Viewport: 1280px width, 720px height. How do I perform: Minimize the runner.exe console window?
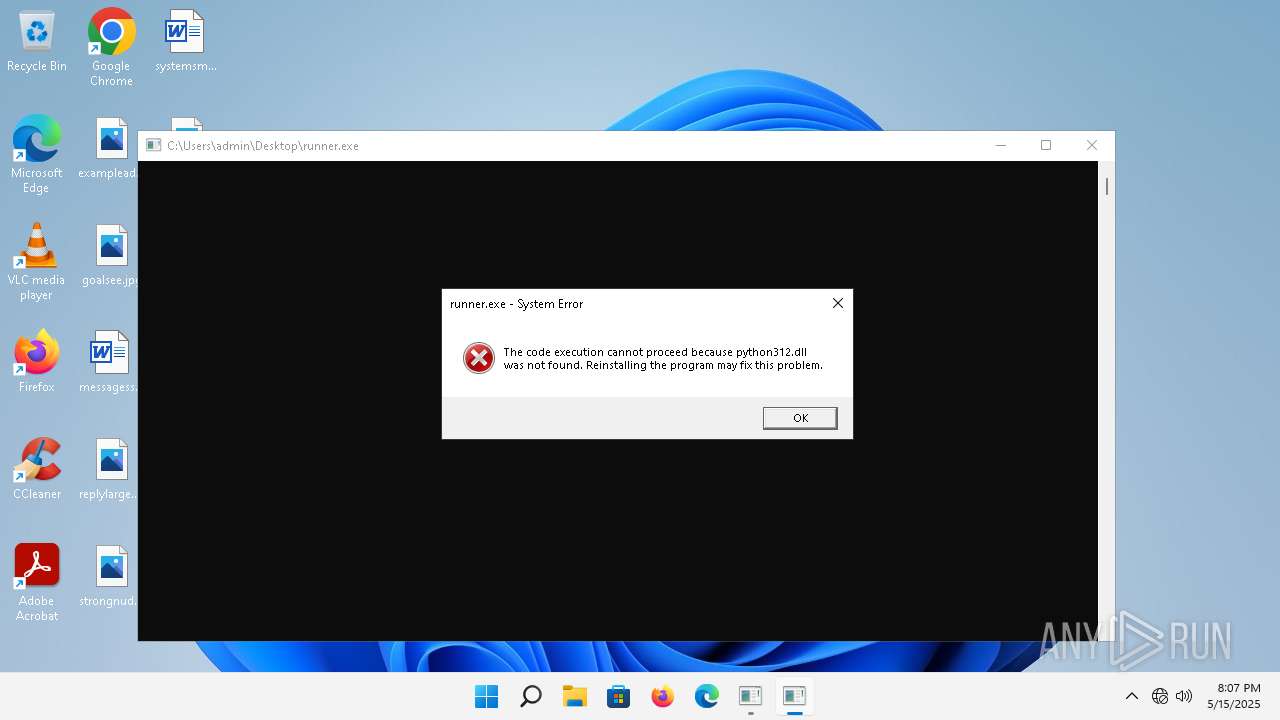(x=1000, y=146)
